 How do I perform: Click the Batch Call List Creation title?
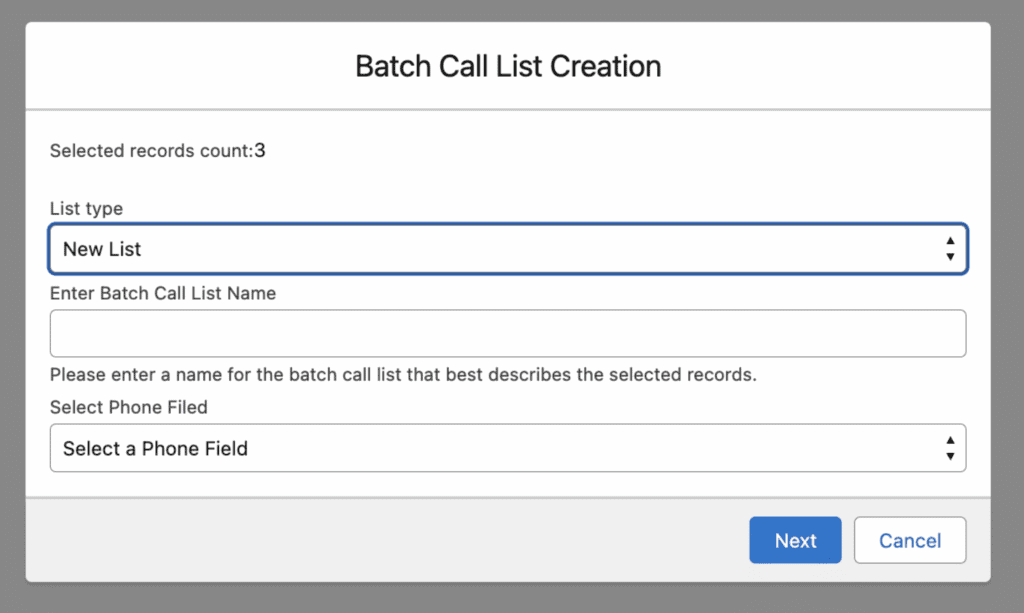508,67
